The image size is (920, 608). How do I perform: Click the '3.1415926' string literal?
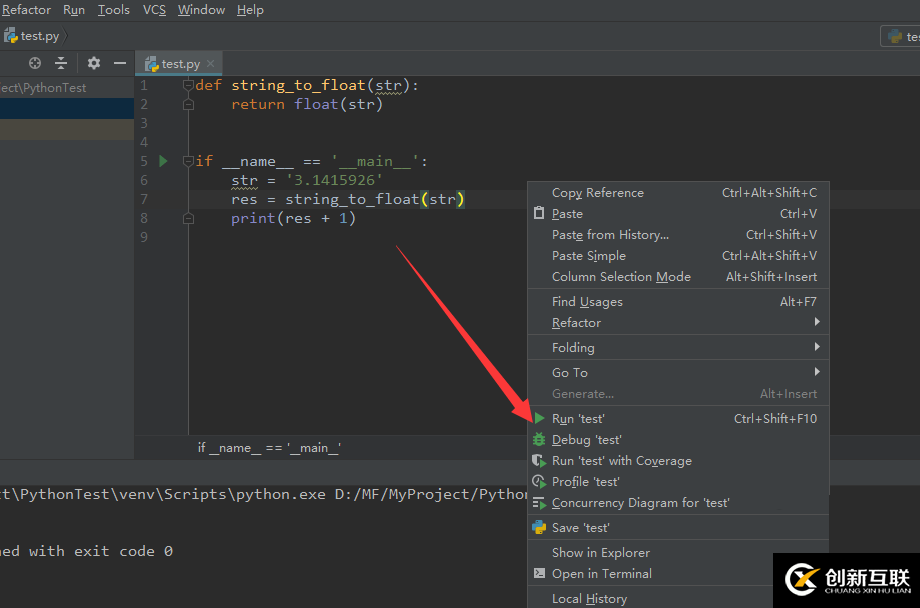[334, 180]
